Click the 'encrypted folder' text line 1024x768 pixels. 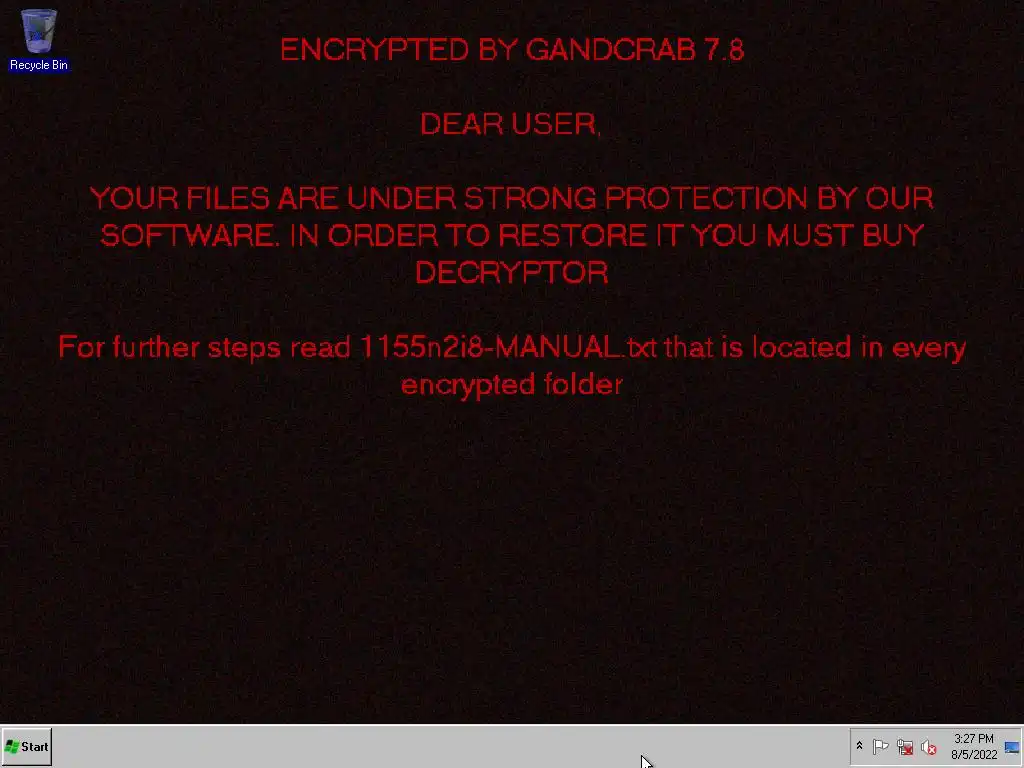pos(512,385)
